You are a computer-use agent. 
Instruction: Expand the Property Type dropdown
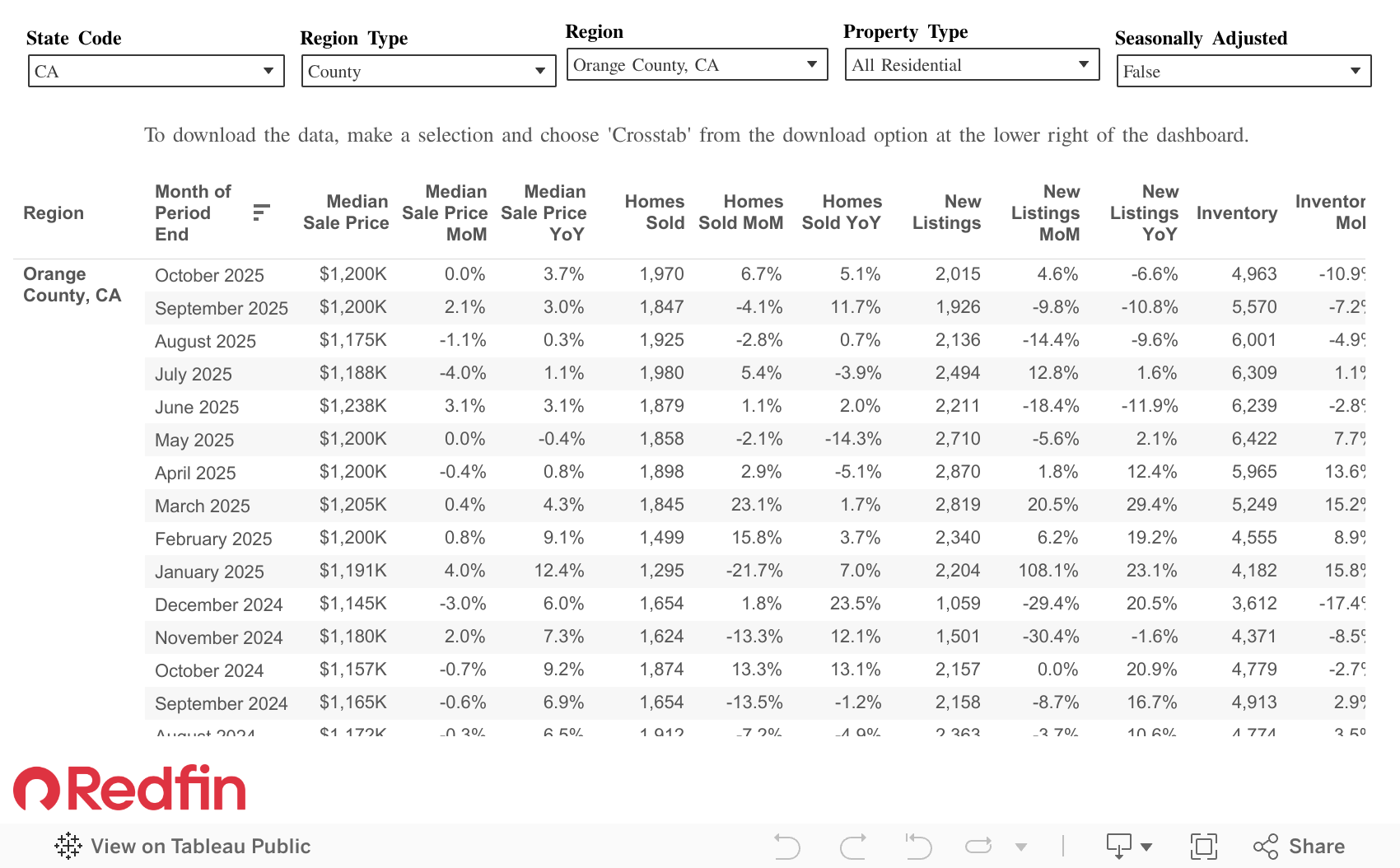(x=972, y=64)
